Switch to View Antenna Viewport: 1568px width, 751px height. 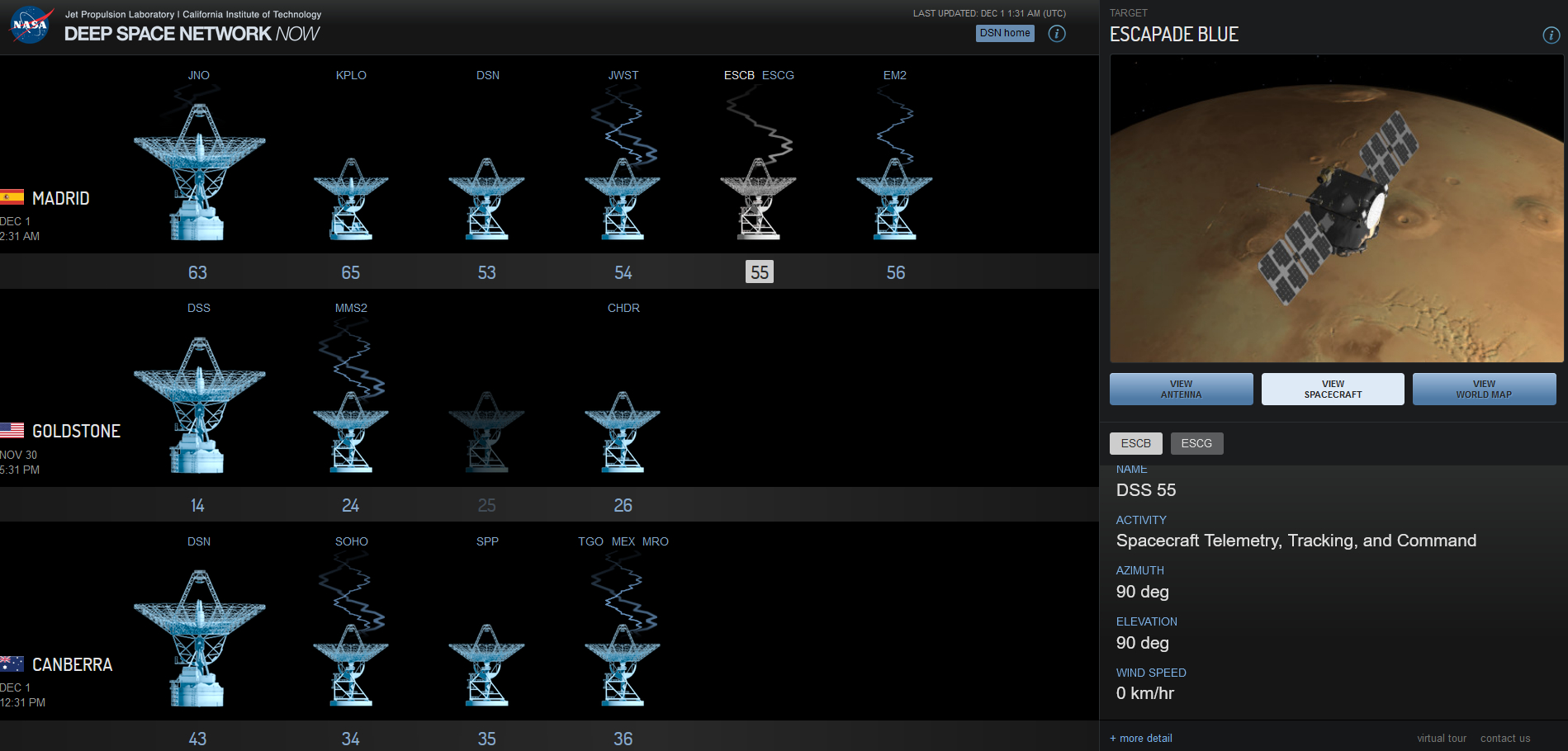(1181, 389)
